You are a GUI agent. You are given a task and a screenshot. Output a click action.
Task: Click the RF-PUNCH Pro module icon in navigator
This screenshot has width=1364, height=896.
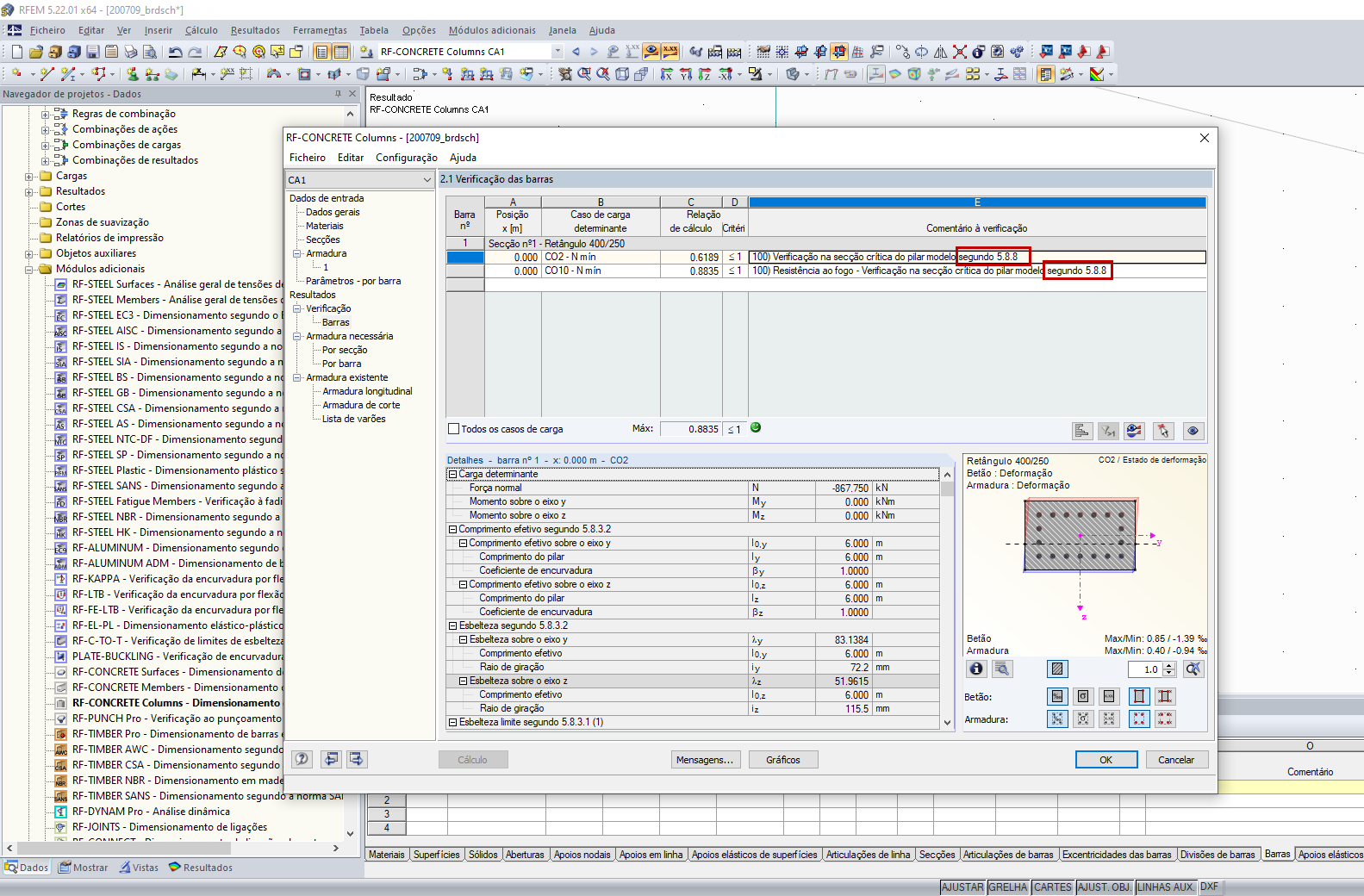(61, 719)
